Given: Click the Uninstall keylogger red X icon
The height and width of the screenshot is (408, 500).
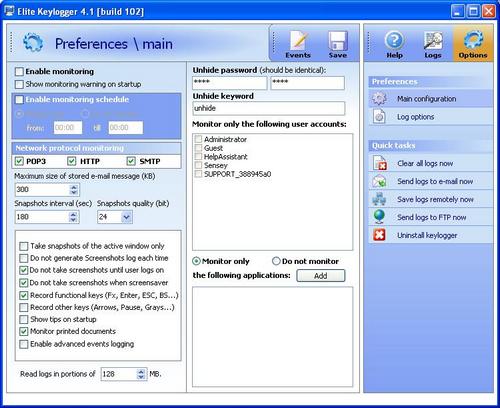Looking at the screenshot, I should tap(379, 235).
